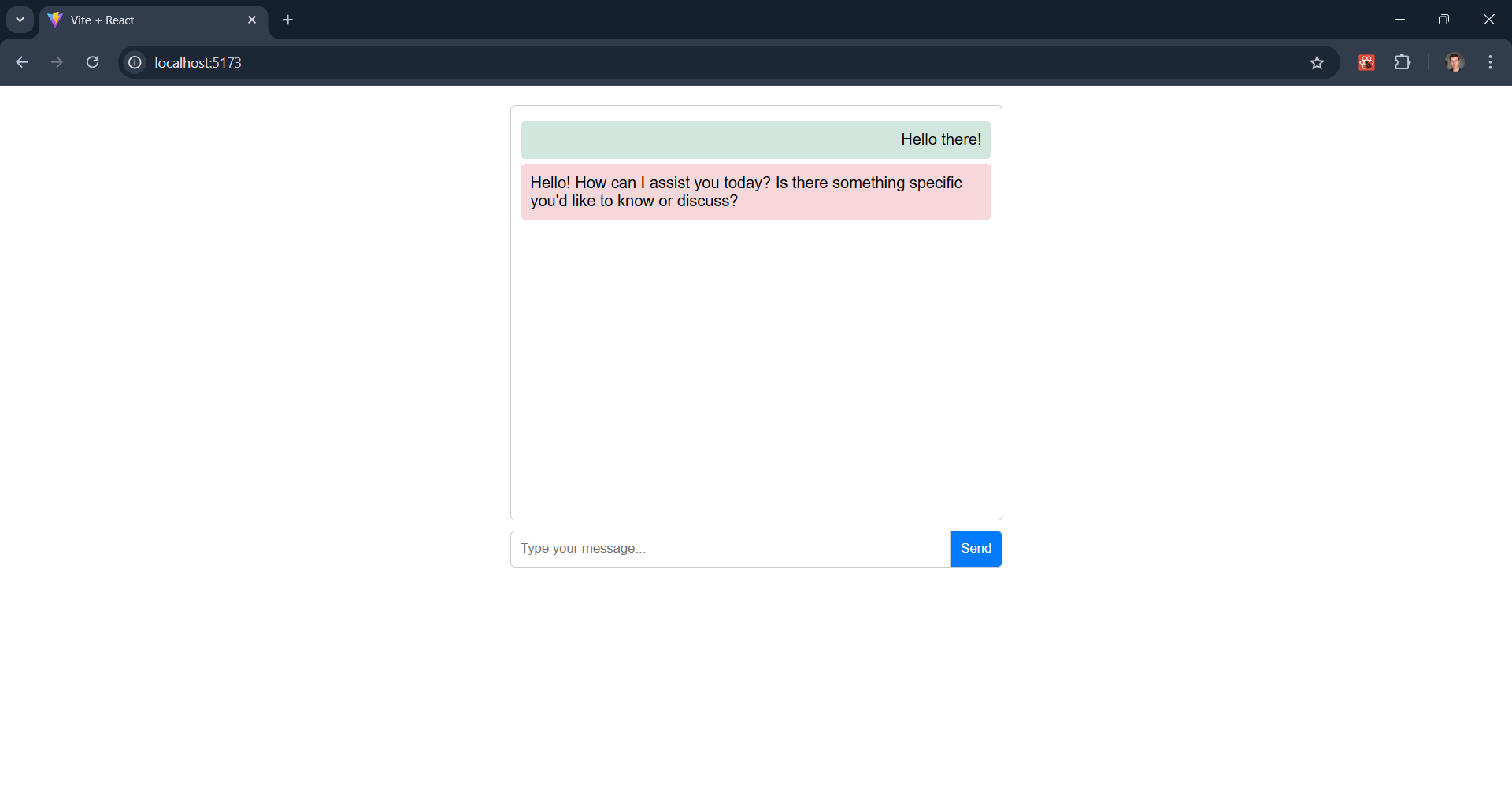Minimize the browser window
Screen dimensions: 1512x803
(x=1399, y=20)
